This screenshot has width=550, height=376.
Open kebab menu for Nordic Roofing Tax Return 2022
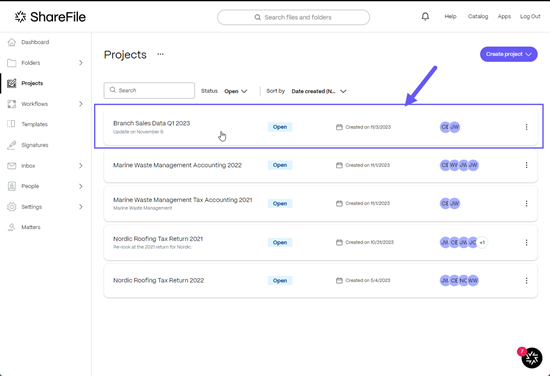526,281
